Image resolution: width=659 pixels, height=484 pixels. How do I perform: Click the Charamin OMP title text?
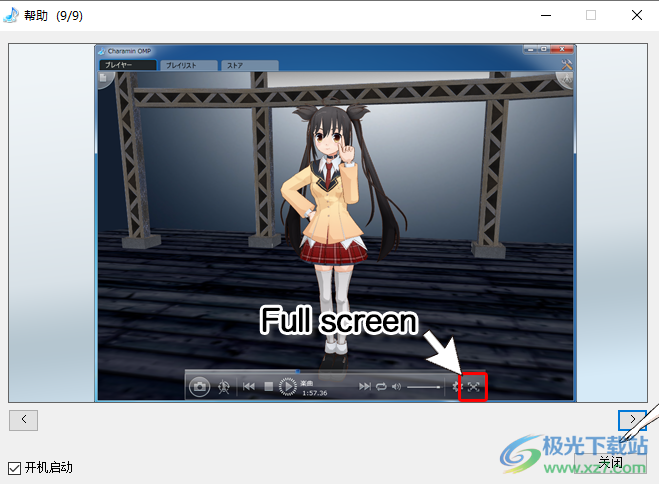129,51
